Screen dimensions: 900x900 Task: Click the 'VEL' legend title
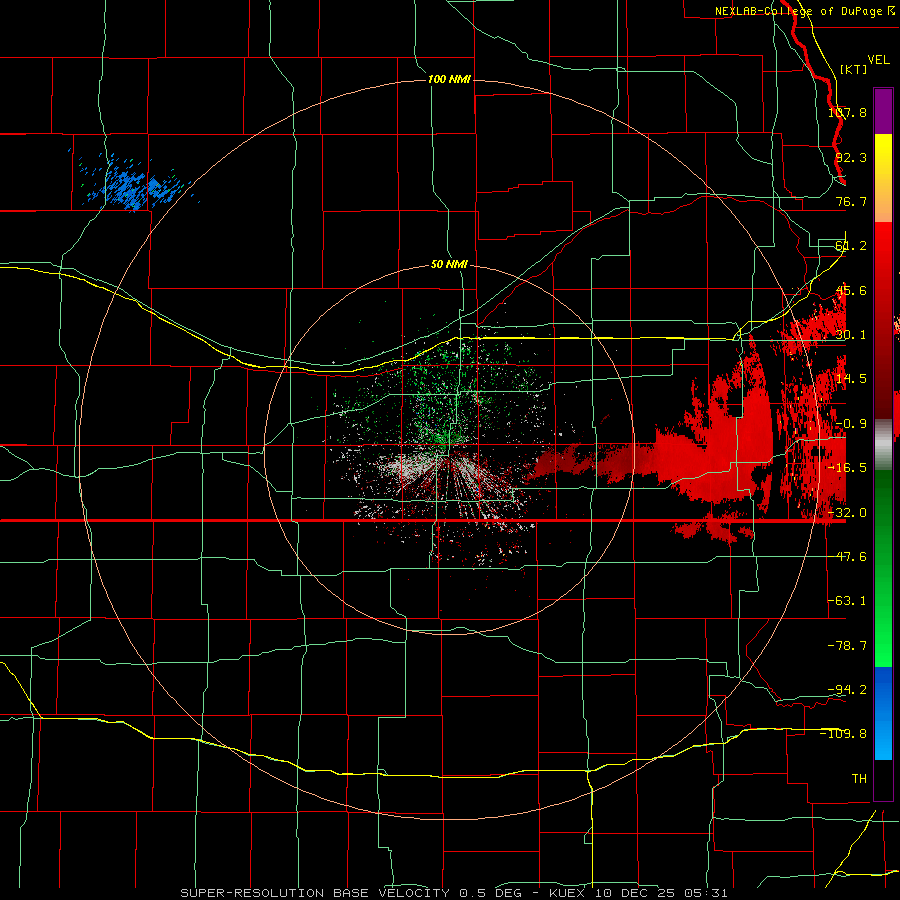pyautogui.click(x=878, y=60)
